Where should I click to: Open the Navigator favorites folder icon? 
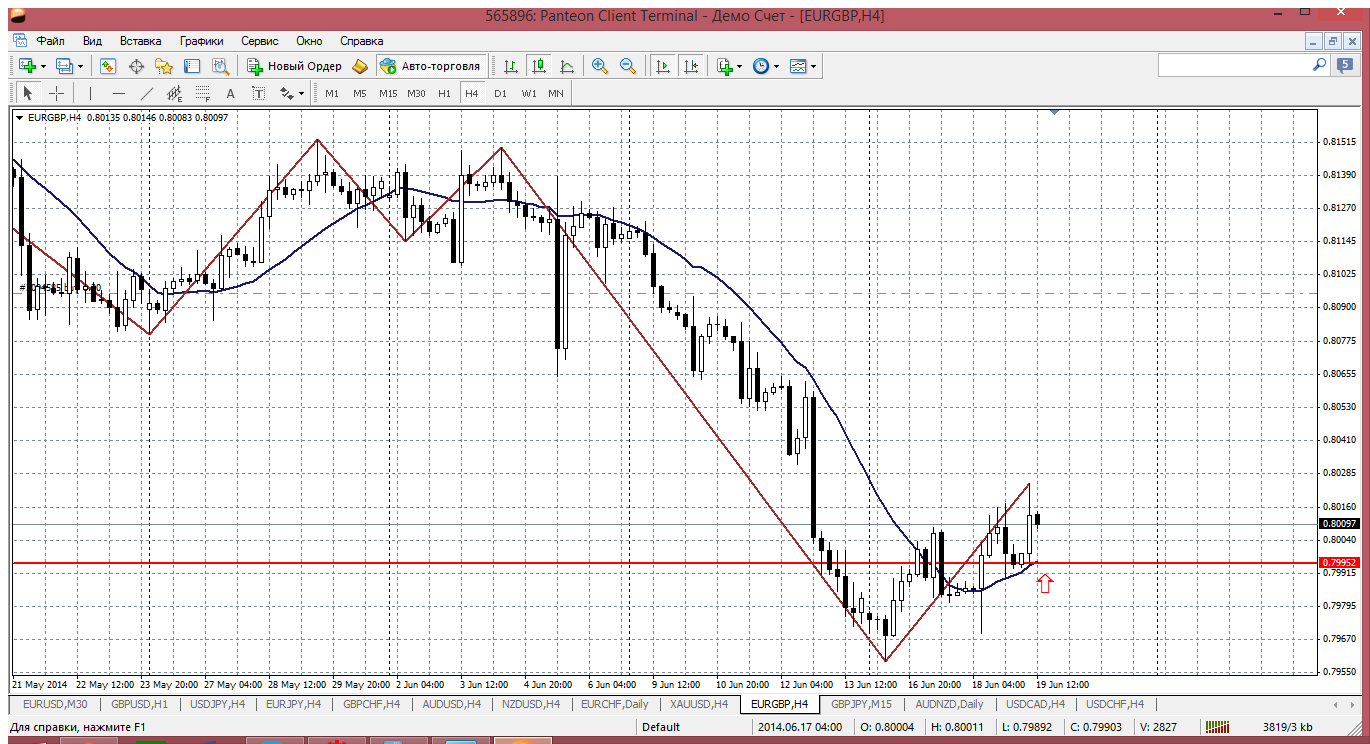tap(164, 66)
